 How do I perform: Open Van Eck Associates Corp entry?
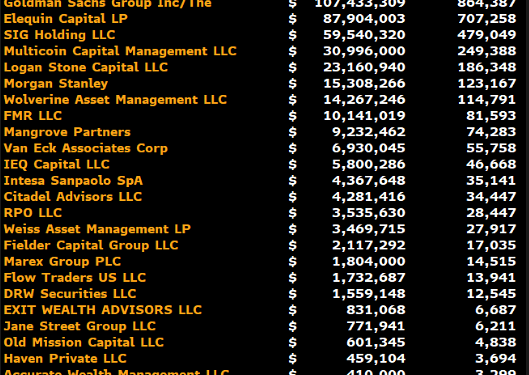tap(85, 148)
